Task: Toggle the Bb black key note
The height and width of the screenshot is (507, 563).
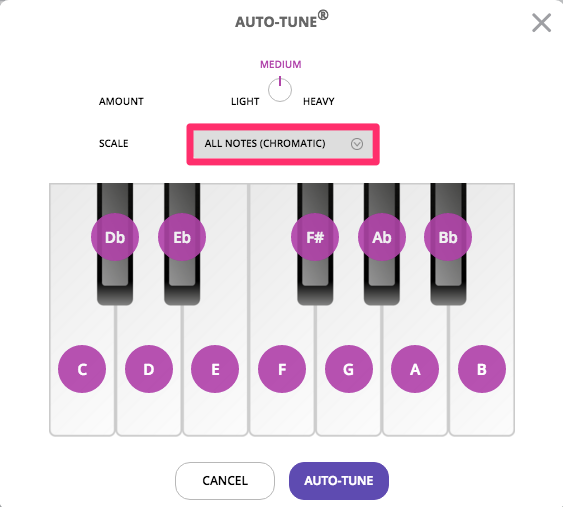Action: point(448,237)
